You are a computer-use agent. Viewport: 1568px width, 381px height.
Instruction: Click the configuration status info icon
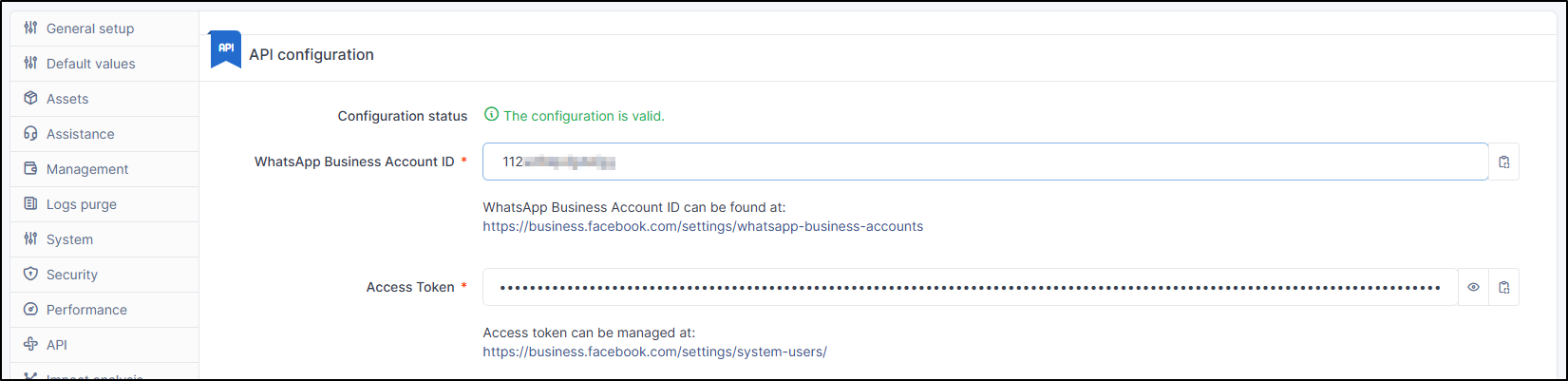point(491,115)
